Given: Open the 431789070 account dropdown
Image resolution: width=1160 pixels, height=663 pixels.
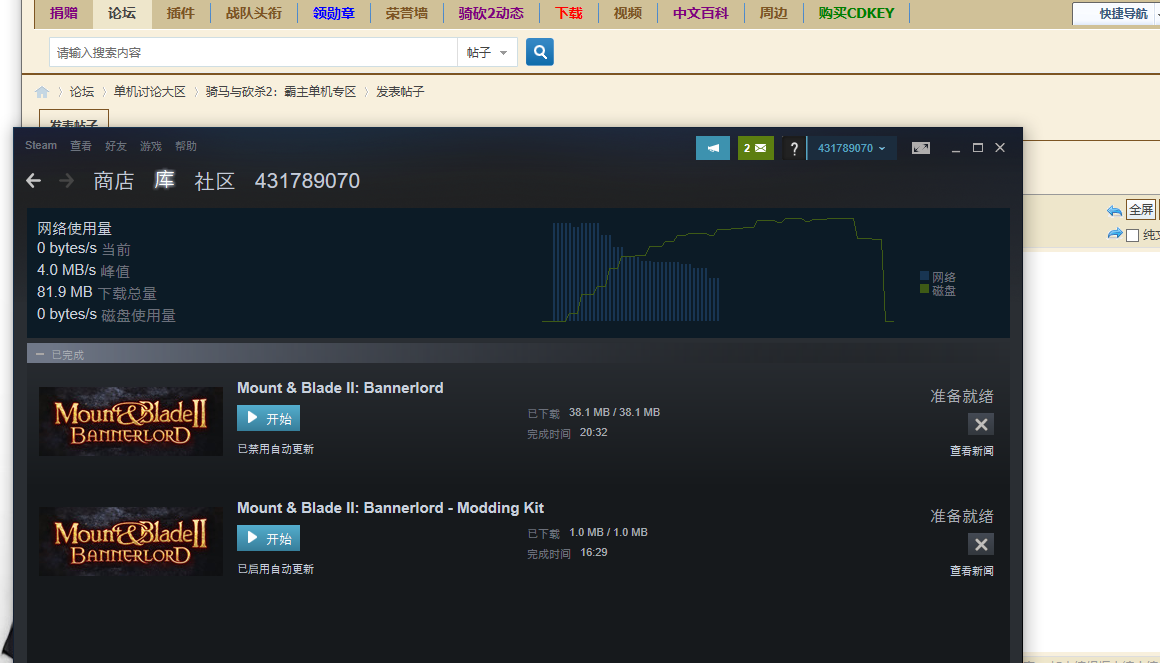Looking at the screenshot, I should coord(852,148).
